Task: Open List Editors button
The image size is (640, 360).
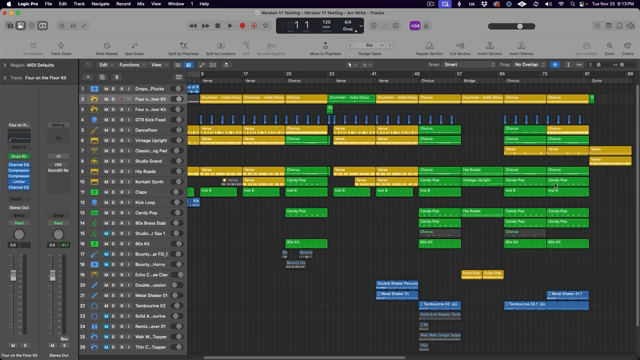Action: point(597,26)
